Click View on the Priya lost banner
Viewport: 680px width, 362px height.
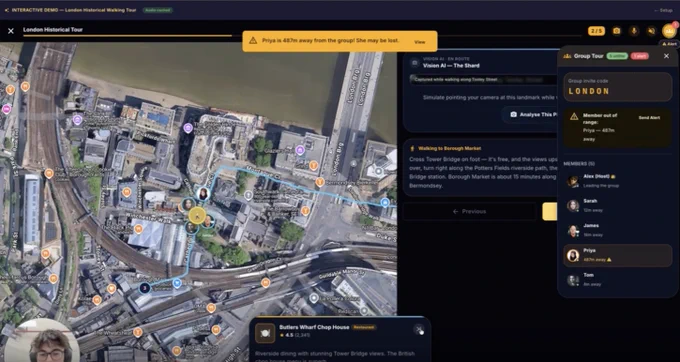pyautogui.click(x=419, y=42)
